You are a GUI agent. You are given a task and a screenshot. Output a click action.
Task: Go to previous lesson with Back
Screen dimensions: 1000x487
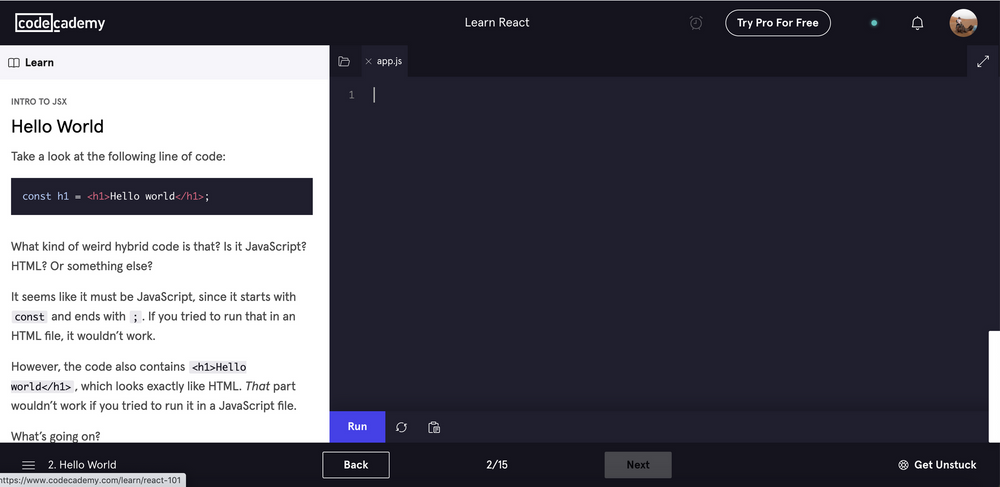pyautogui.click(x=356, y=465)
